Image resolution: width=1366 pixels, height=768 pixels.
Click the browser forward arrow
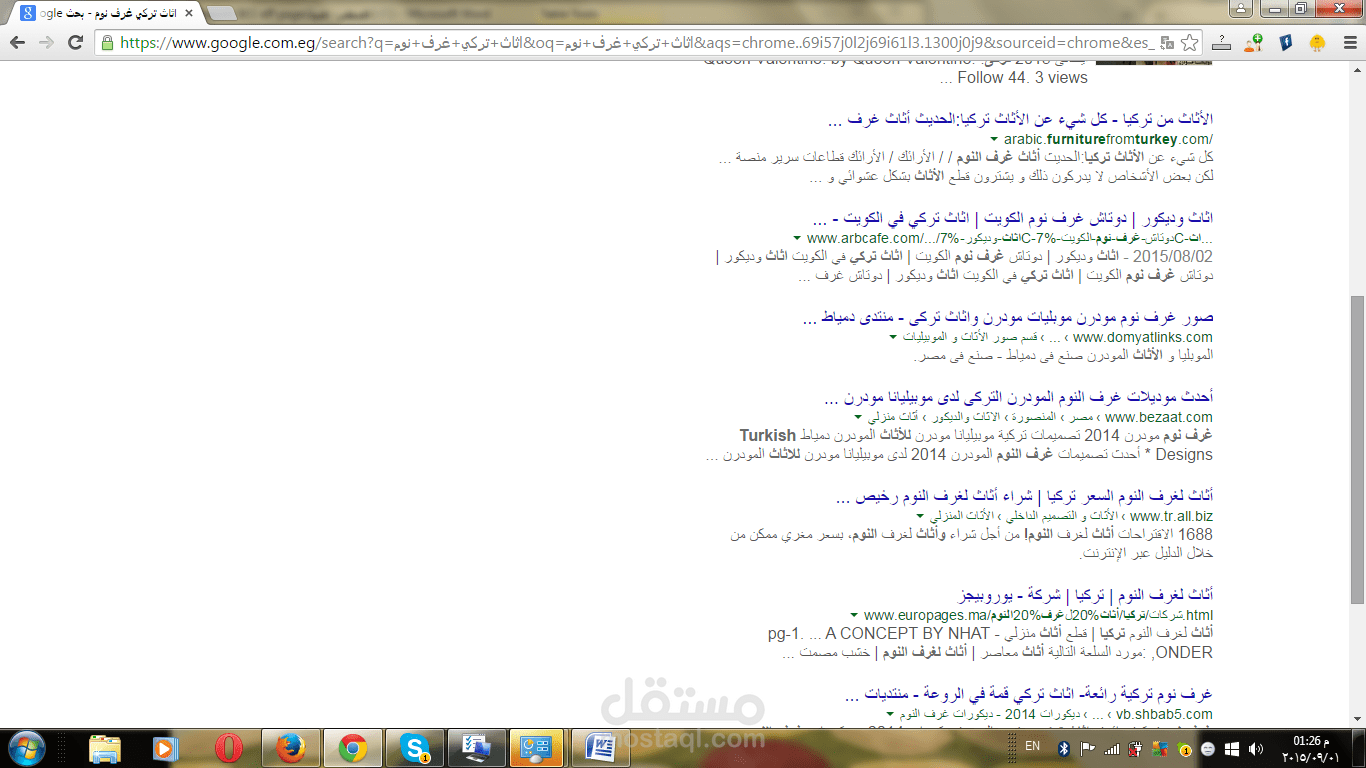[x=46, y=43]
